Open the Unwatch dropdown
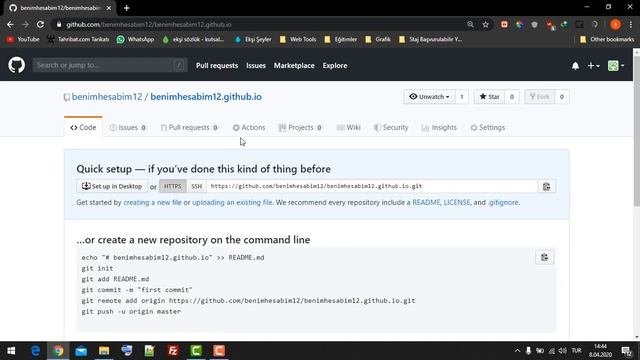 pyautogui.click(x=429, y=97)
